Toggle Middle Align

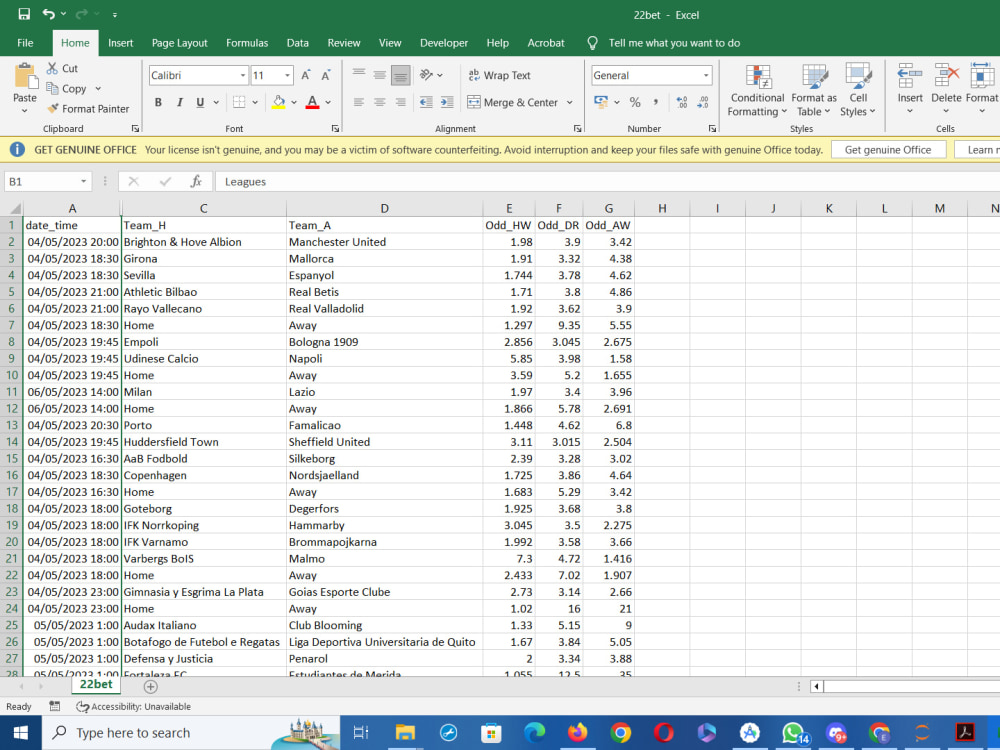379,75
